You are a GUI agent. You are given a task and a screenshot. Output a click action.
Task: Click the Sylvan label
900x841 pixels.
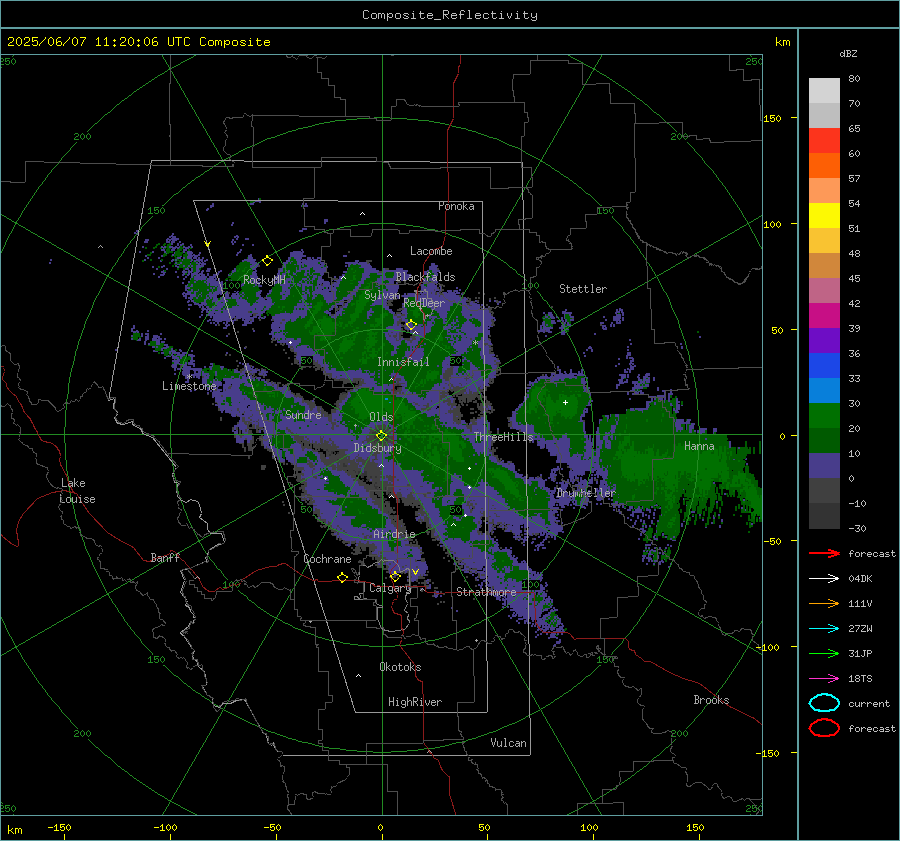click(382, 295)
